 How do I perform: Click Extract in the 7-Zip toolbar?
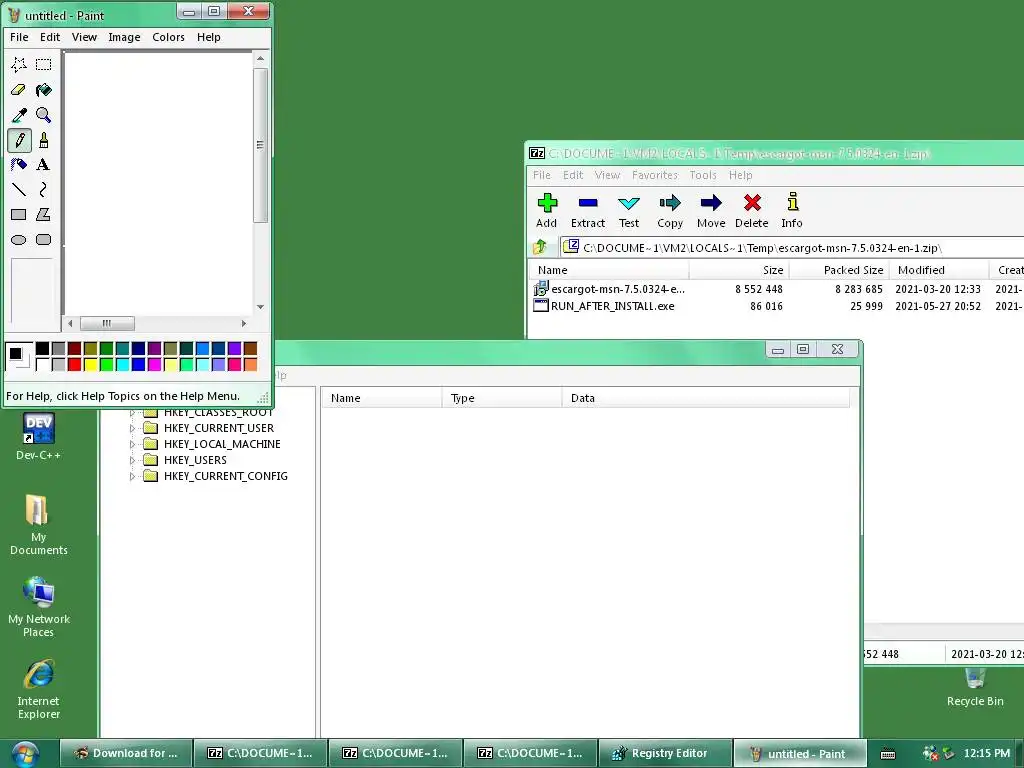click(588, 210)
